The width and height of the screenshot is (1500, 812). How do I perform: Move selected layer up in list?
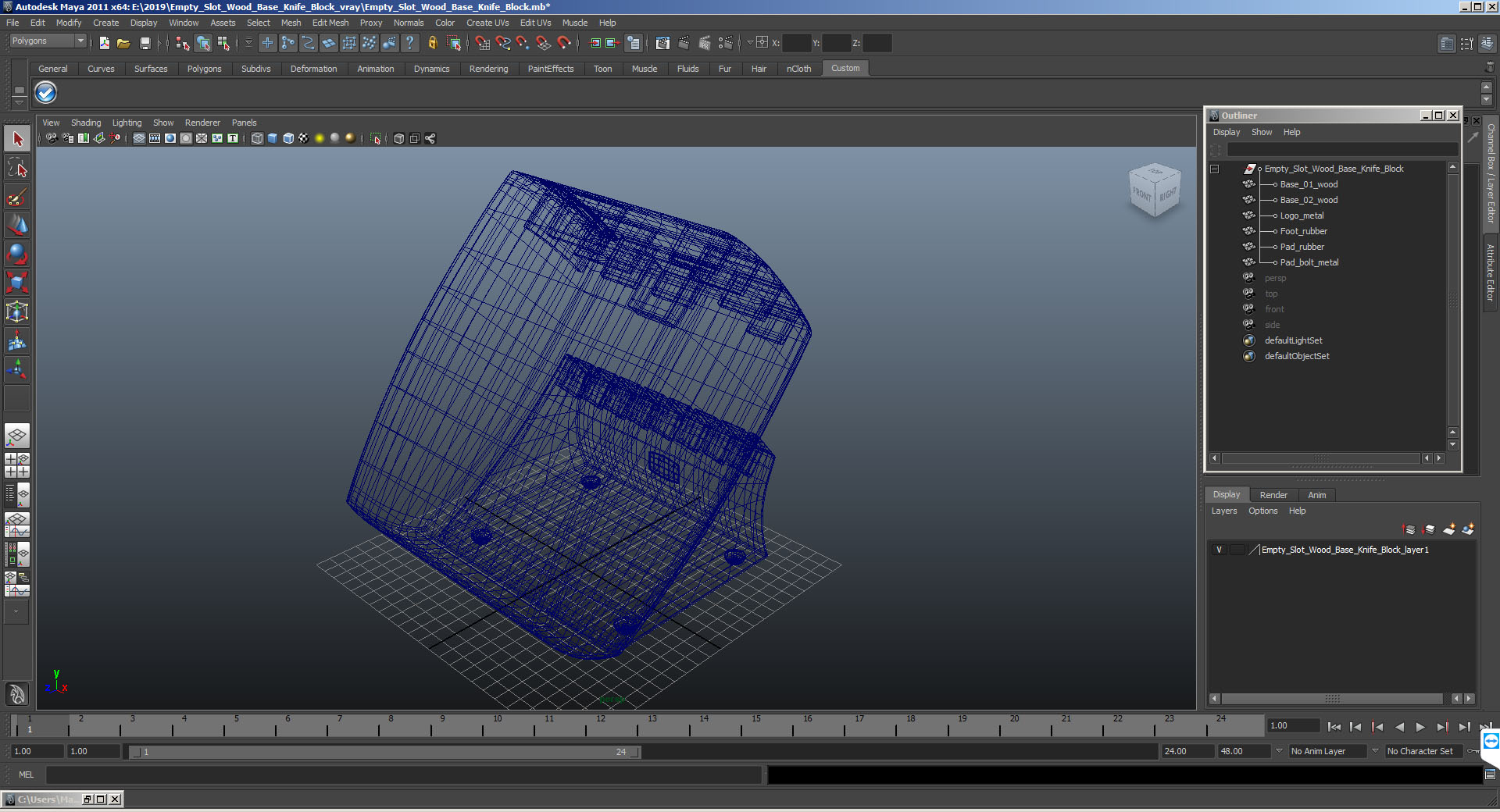tap(1409, 529)
